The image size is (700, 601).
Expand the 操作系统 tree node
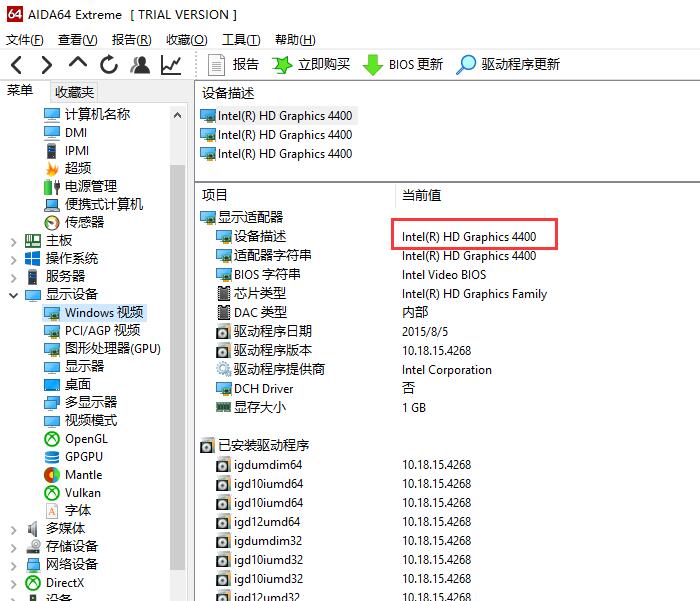click(13, 260)
